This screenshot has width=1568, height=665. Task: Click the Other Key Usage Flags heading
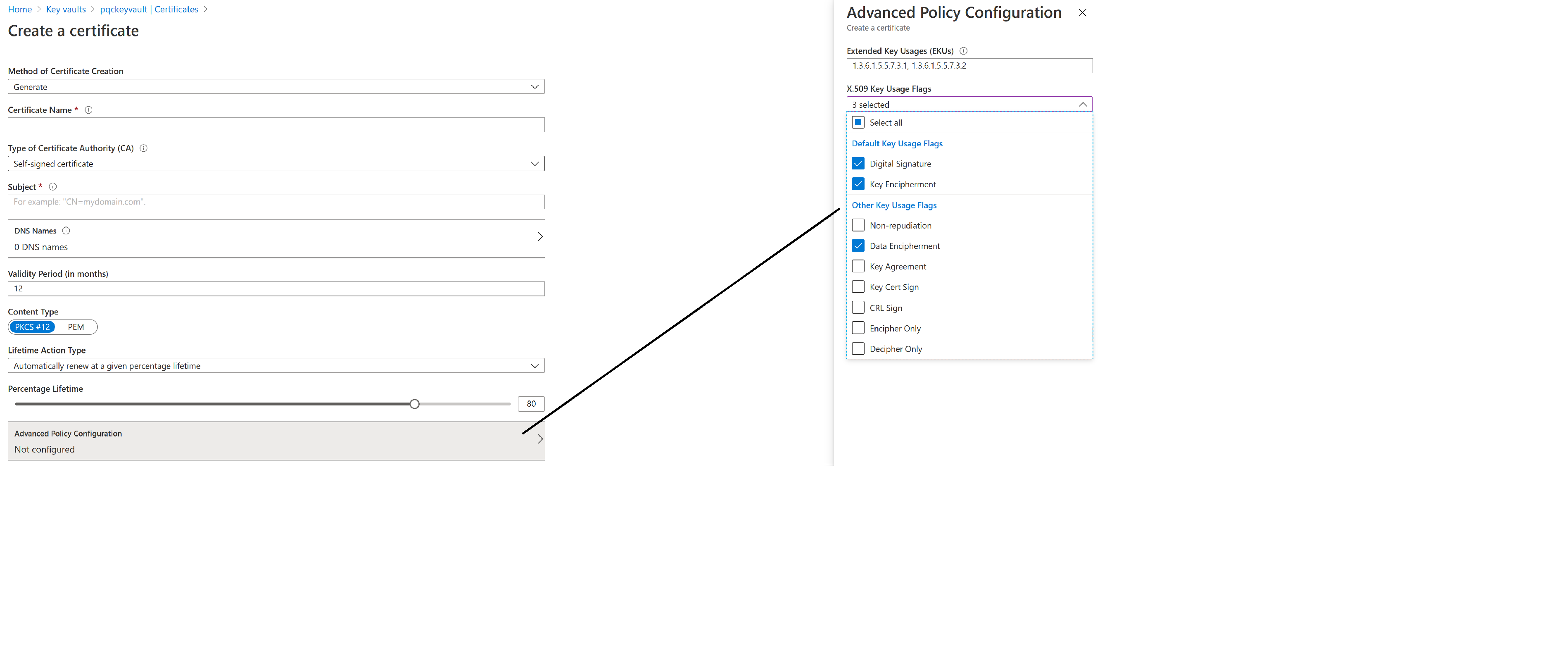pos(894,205)
